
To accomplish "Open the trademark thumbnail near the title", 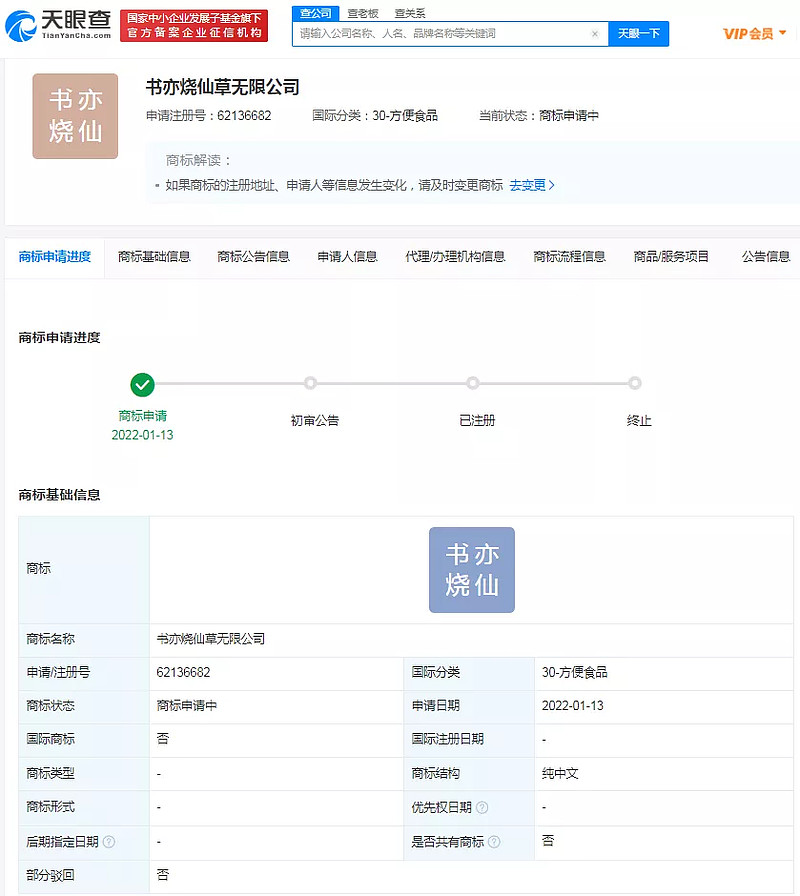I will tap(75, 116).
